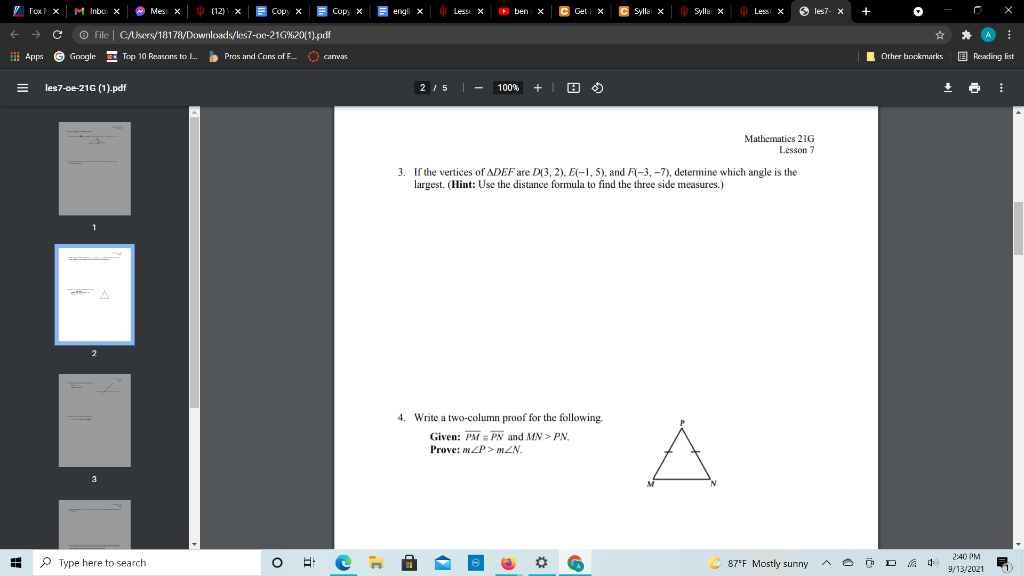The width and height of the screenshot is (1024, 576).
Task: Switch to the engli Google Docs tab
Action: (x=400, y=11)
